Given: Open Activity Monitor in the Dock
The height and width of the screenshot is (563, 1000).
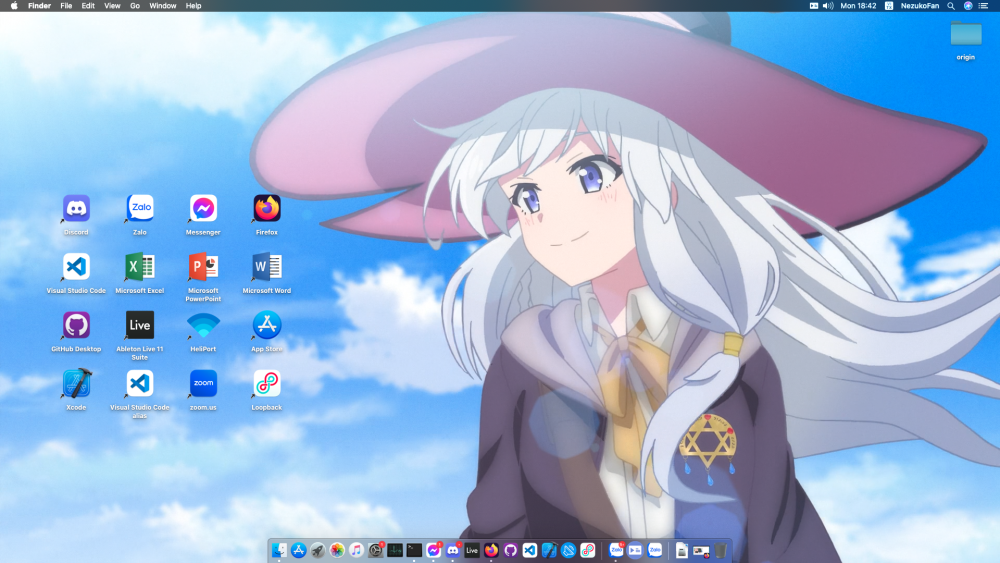Looking at the screenshot, I should pos(395,550).
